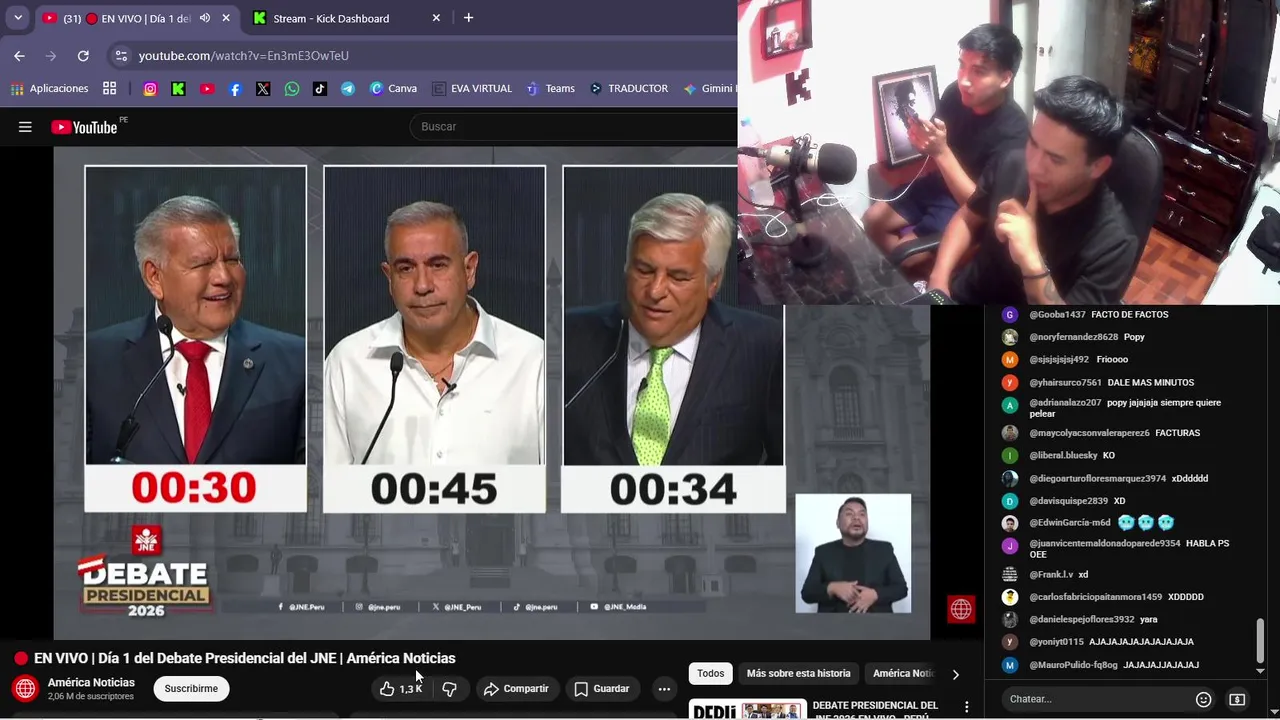
Task: Click the red globe watermark on the video
Action: [961, 609]
